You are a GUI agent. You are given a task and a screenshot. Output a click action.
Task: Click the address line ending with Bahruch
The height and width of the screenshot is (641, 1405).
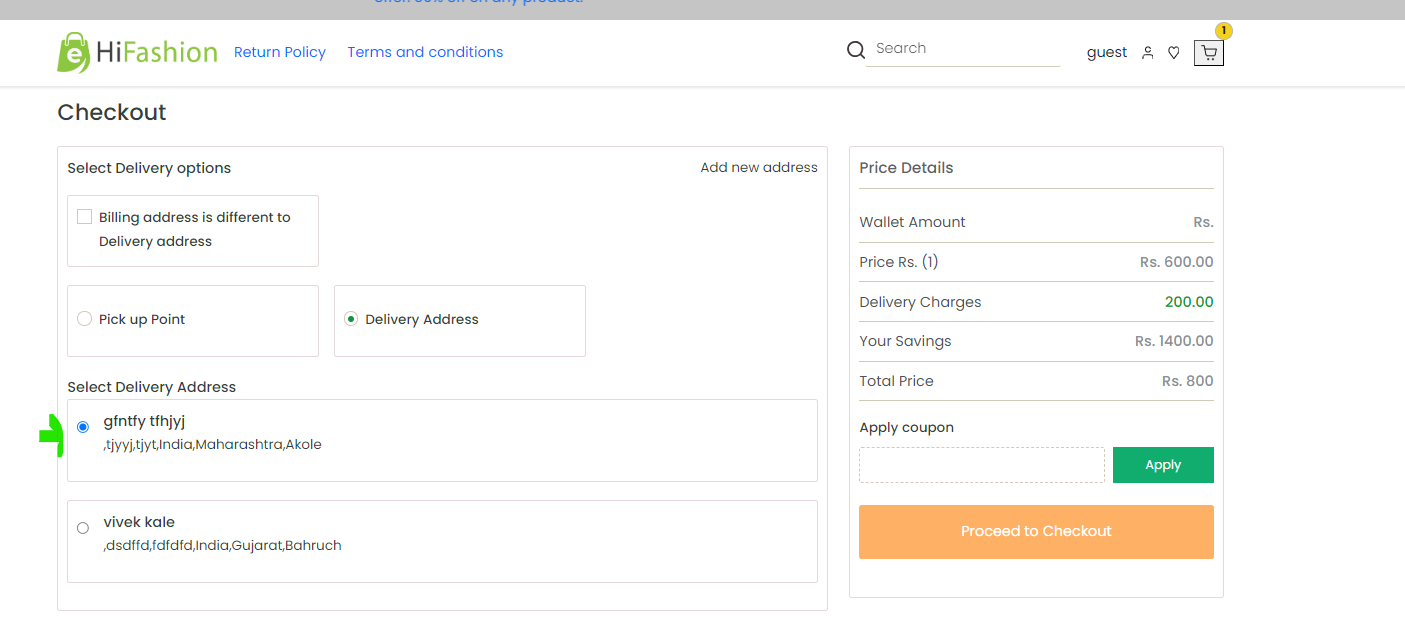point(223,545)
